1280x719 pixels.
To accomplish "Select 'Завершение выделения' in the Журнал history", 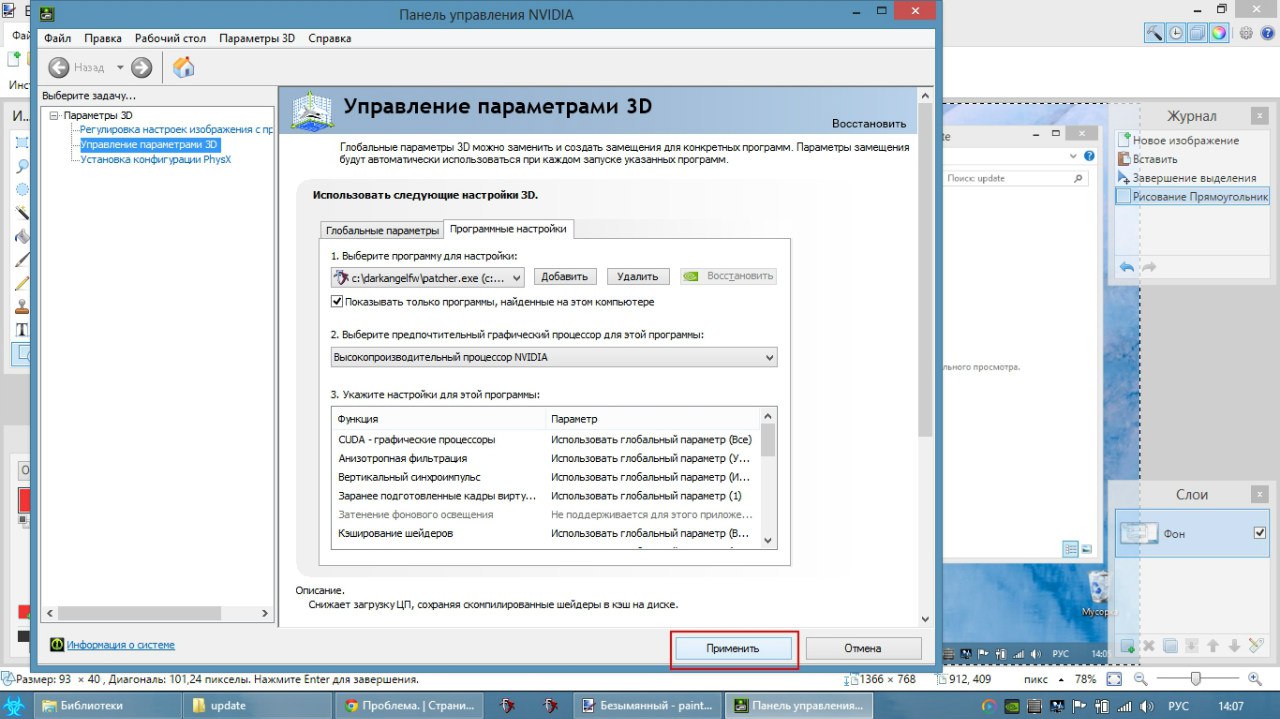I will click(1192, 178).
